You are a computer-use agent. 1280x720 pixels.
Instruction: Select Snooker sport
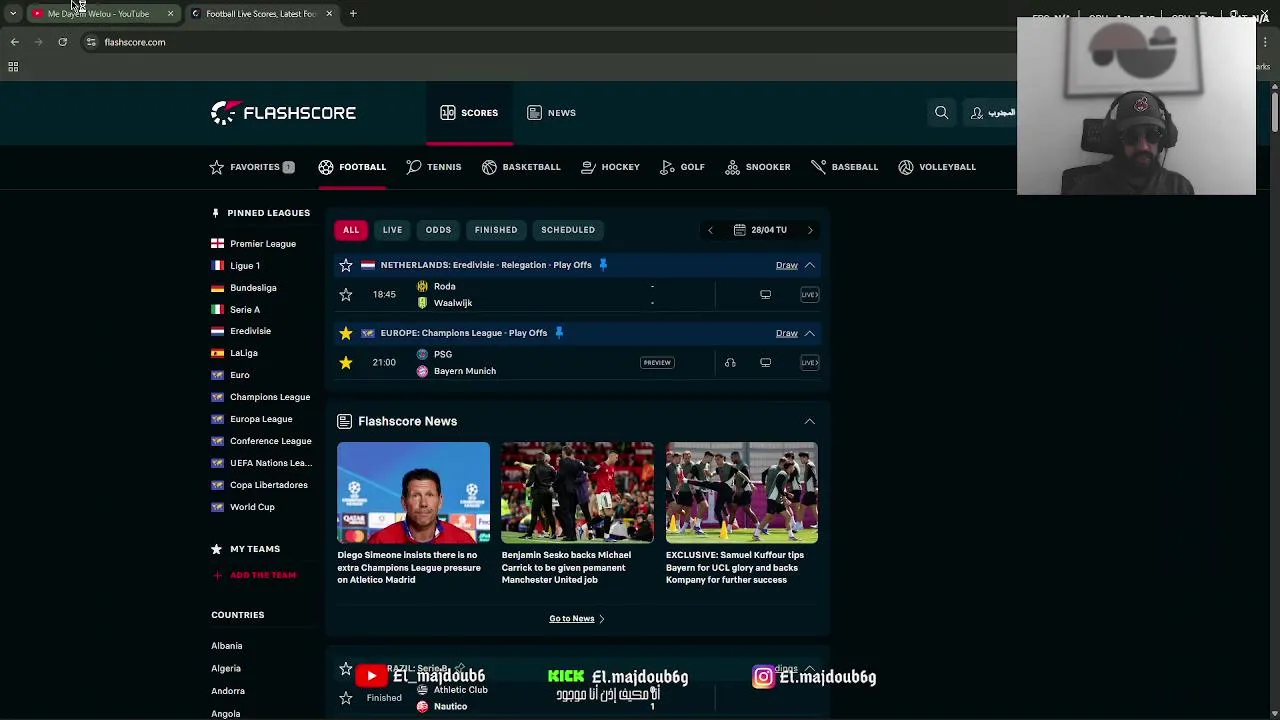757,167
